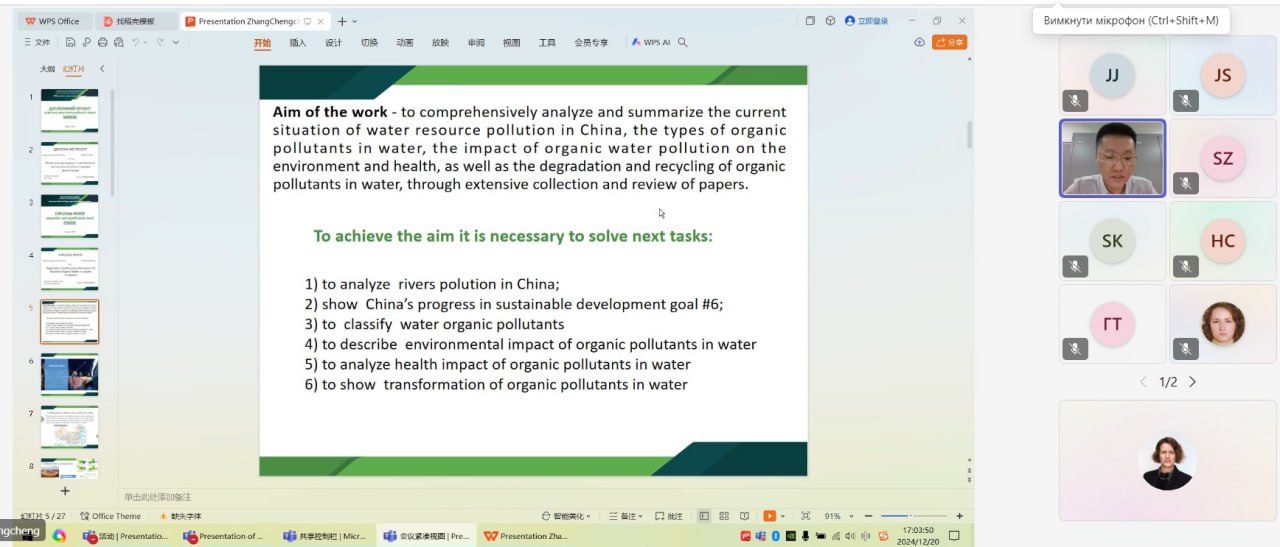Start slideshow with the orange play icon
Viewport: 1280px width, 547px height.
[769, 516]
